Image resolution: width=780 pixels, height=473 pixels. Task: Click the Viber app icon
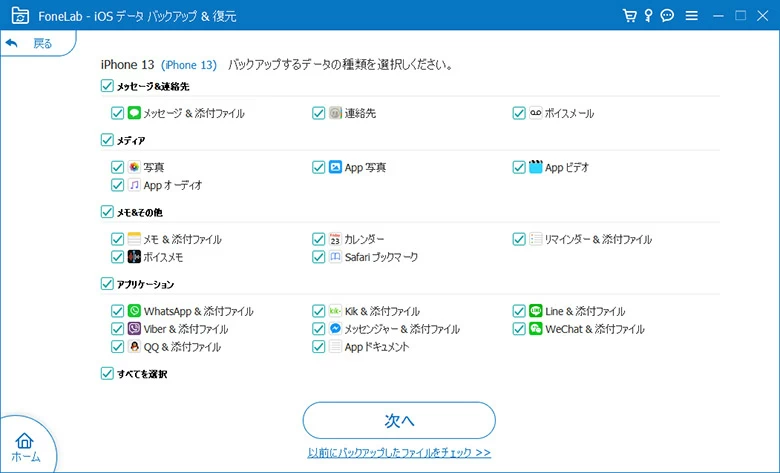point(134,329)
